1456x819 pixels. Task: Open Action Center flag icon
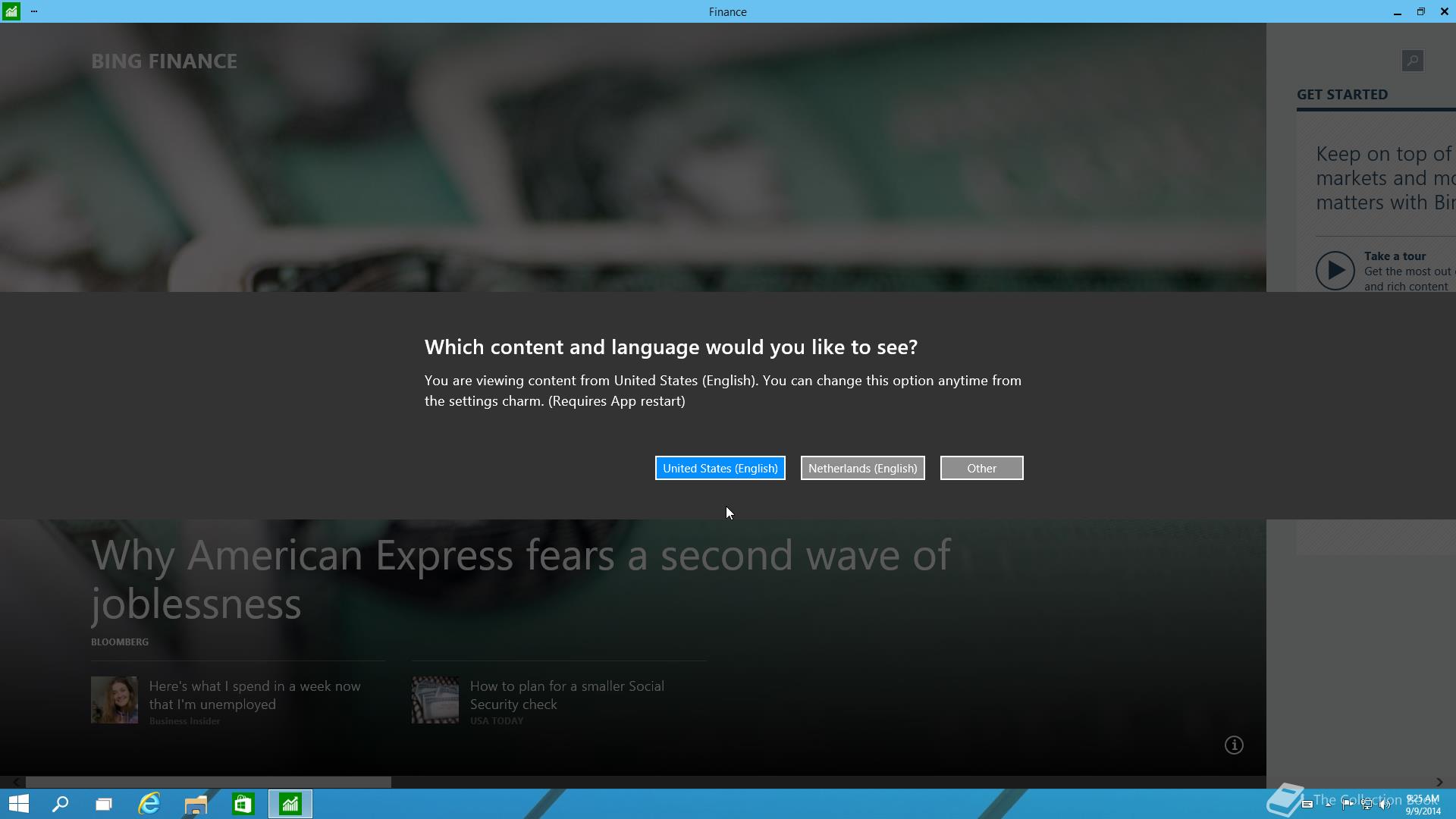pyautogui.click(x=1348, y=805)
